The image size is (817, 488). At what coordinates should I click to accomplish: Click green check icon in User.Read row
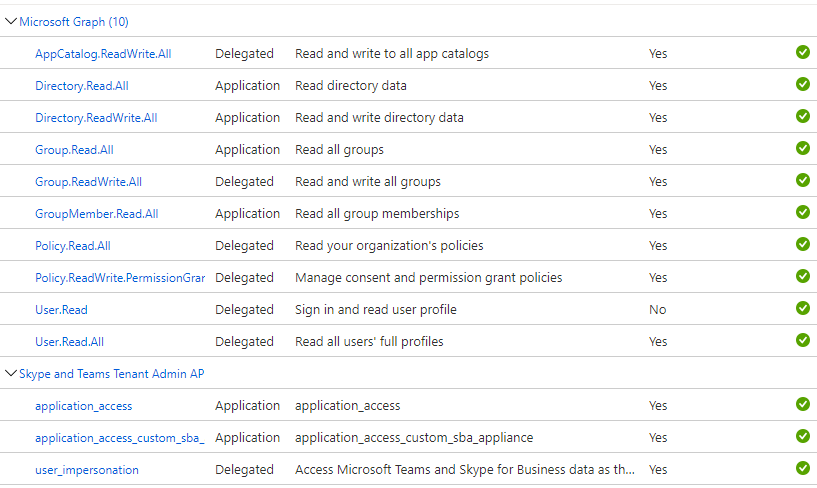803,308
